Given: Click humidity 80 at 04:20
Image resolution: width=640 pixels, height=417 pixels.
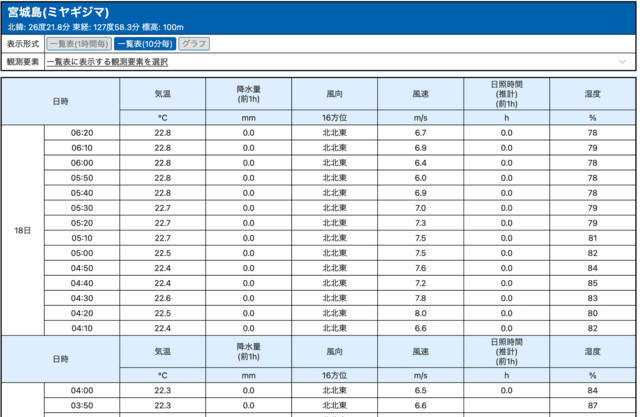Looking at the screenshot, I should [x=592, y=313].
